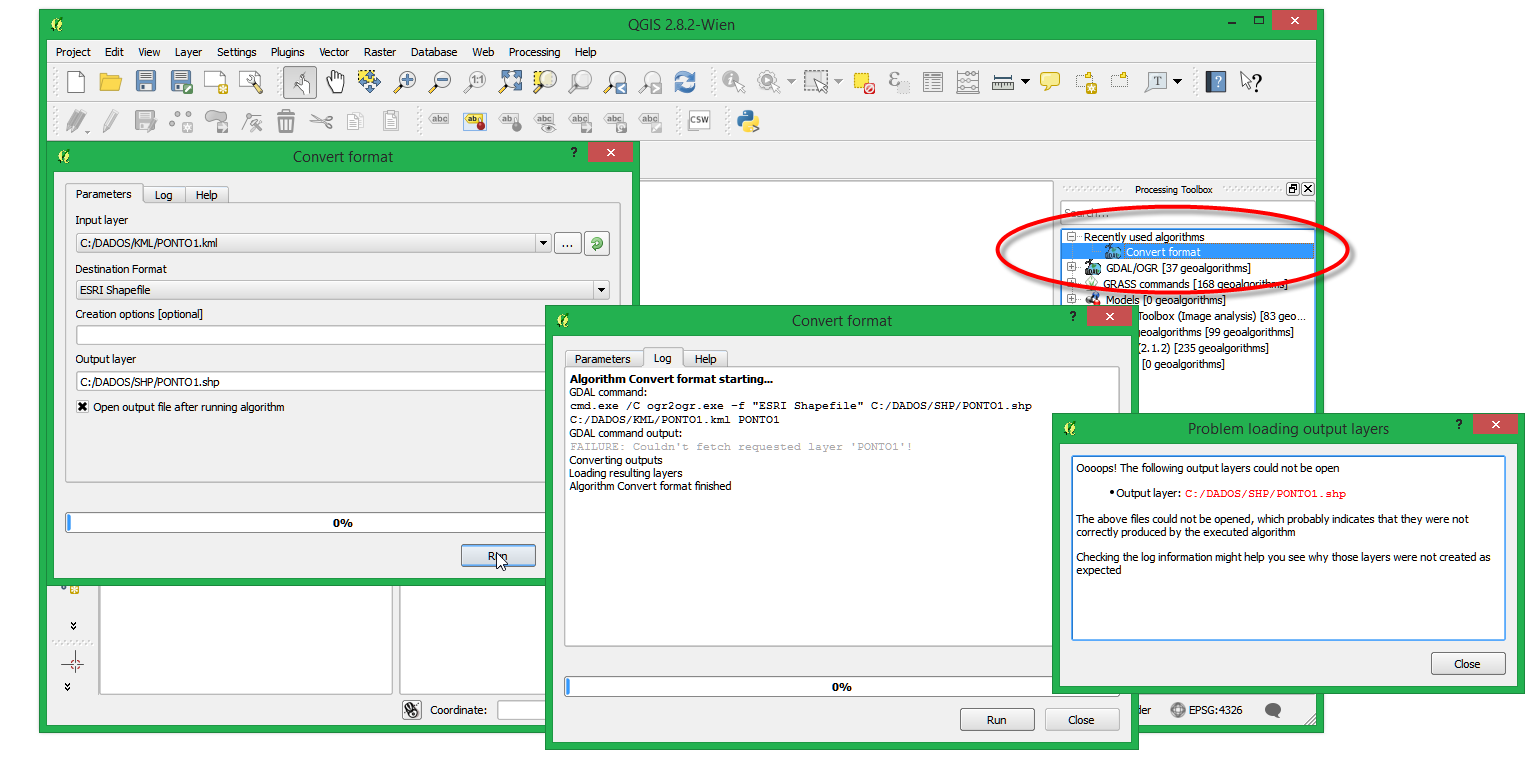Open the Field Calculator abacus icon

click(967, 82)
